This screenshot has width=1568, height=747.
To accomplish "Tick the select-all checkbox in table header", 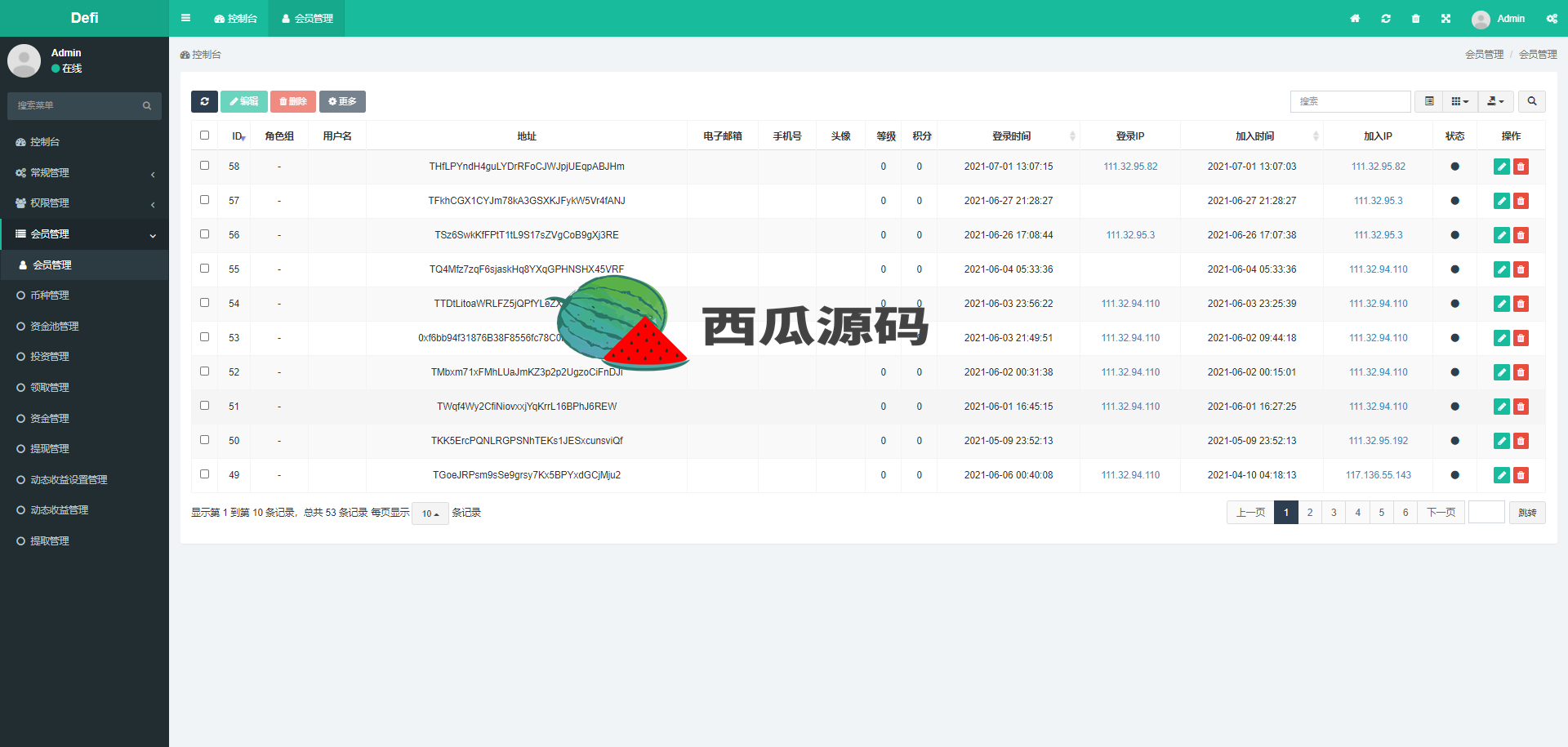I will (x=204, y=136).
